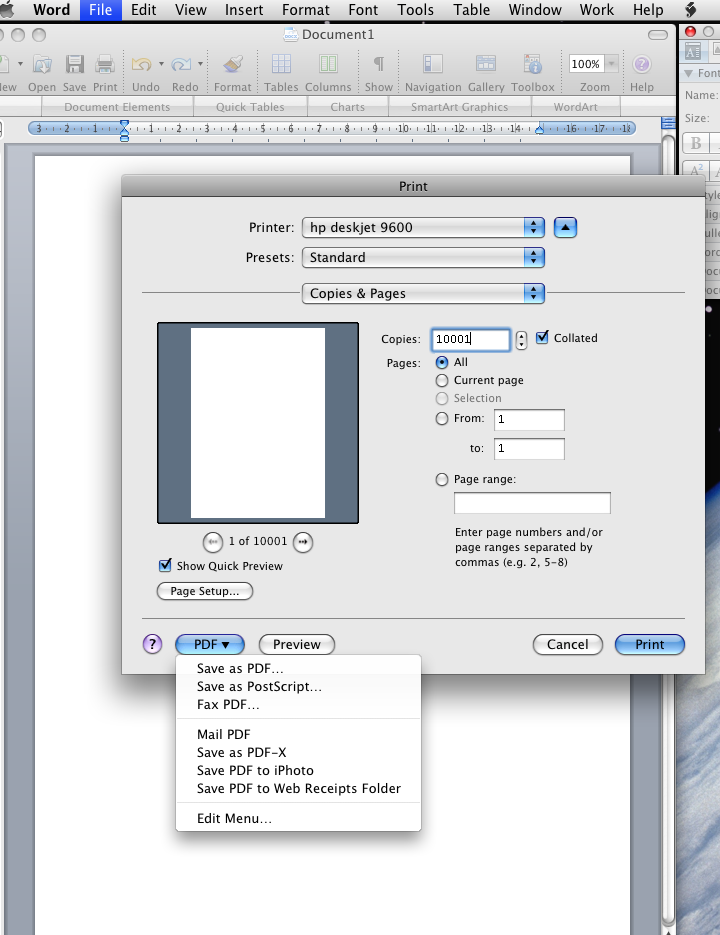Click the PDF dropdown button

point(210,644)
